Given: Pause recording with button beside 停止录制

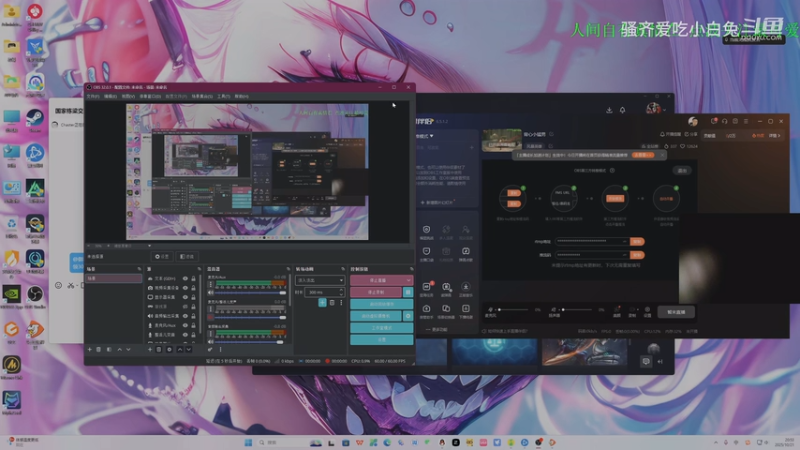Looking at the screenshot, I should [408, 292].
